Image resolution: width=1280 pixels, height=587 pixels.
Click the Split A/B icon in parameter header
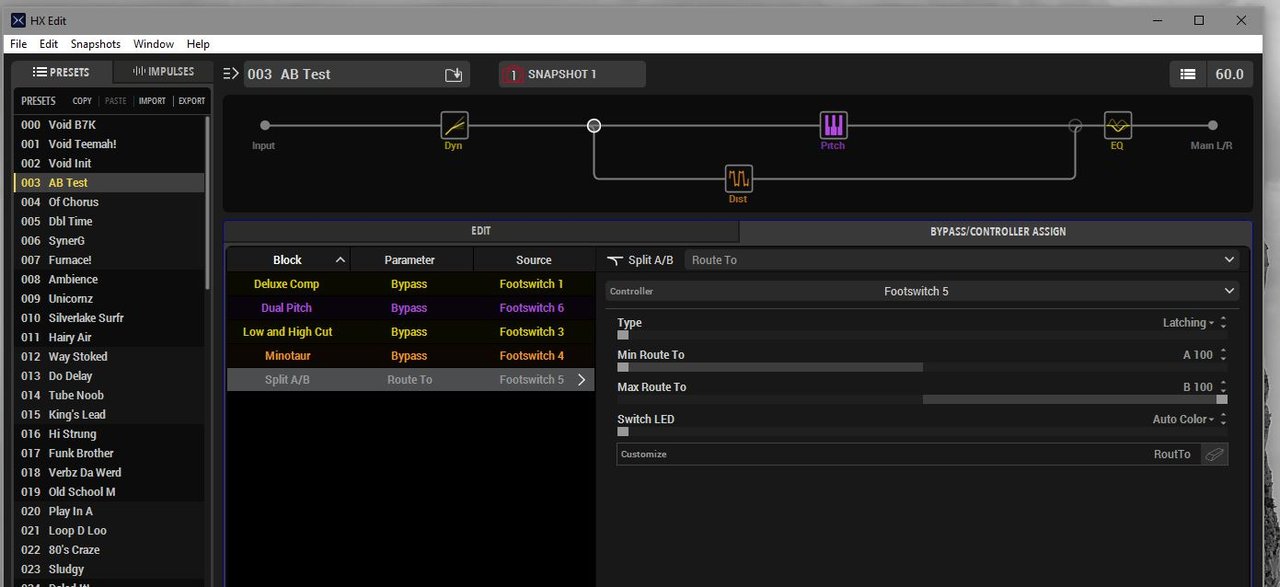pyautogui.click(x=615, y=260)
